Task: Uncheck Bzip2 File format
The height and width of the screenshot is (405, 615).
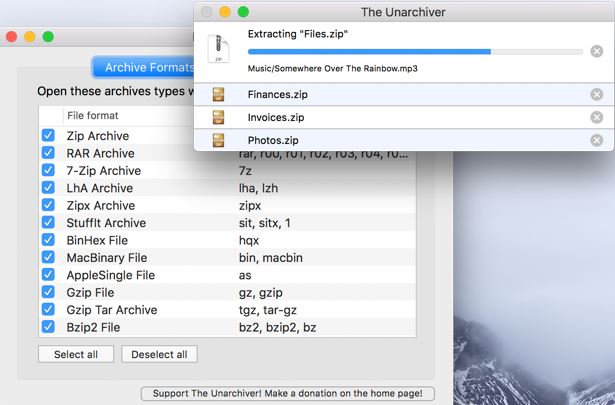Action: point(48,327)
